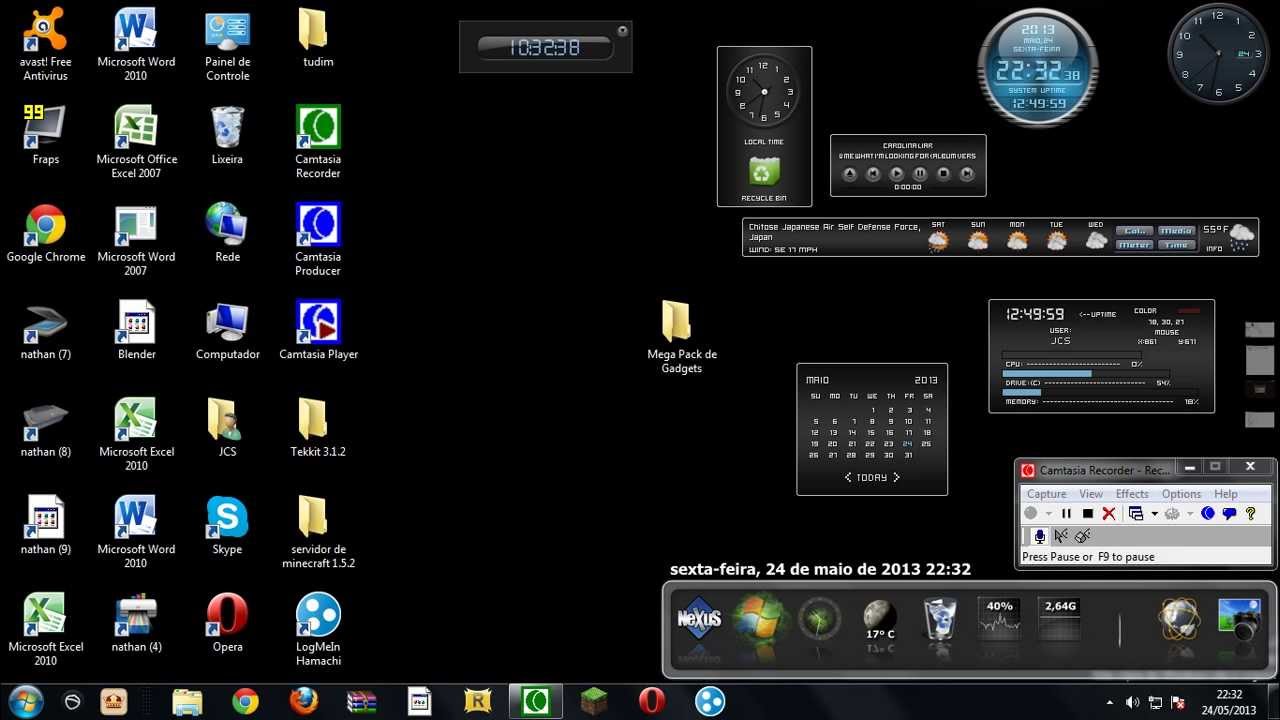This screenshot has height=720, width=1280.
Task: Click the volume speaker icon in system tray
Action: pos(1132,702)
